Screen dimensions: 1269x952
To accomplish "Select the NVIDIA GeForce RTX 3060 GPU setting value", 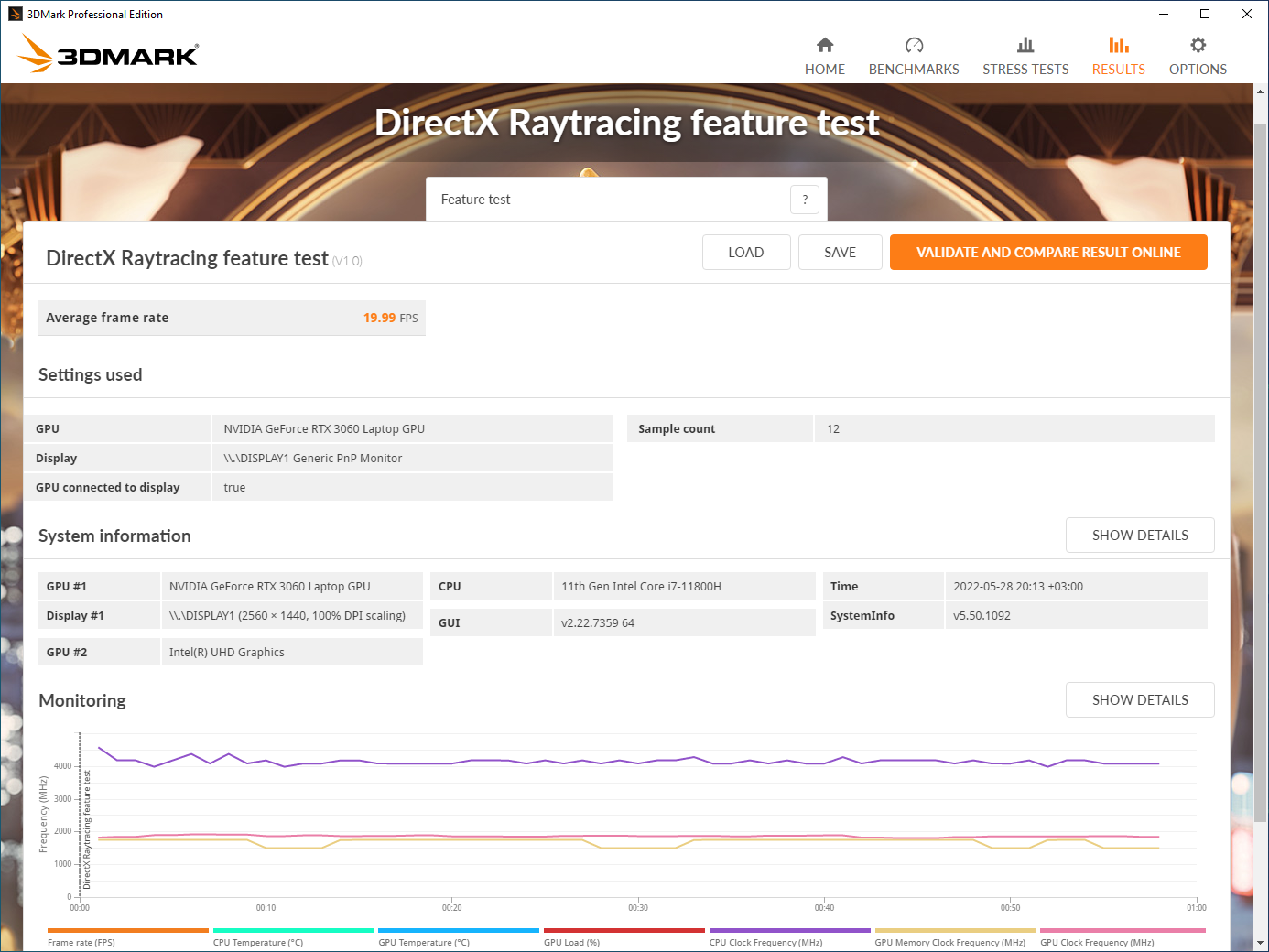I will 324,428.
